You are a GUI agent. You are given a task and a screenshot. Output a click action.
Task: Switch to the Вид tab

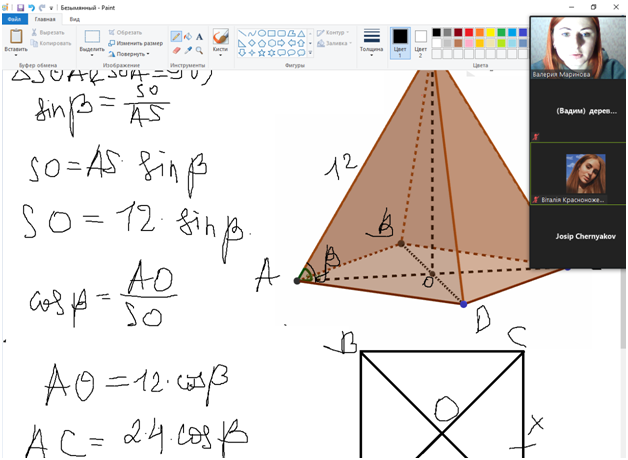(75, 19)
